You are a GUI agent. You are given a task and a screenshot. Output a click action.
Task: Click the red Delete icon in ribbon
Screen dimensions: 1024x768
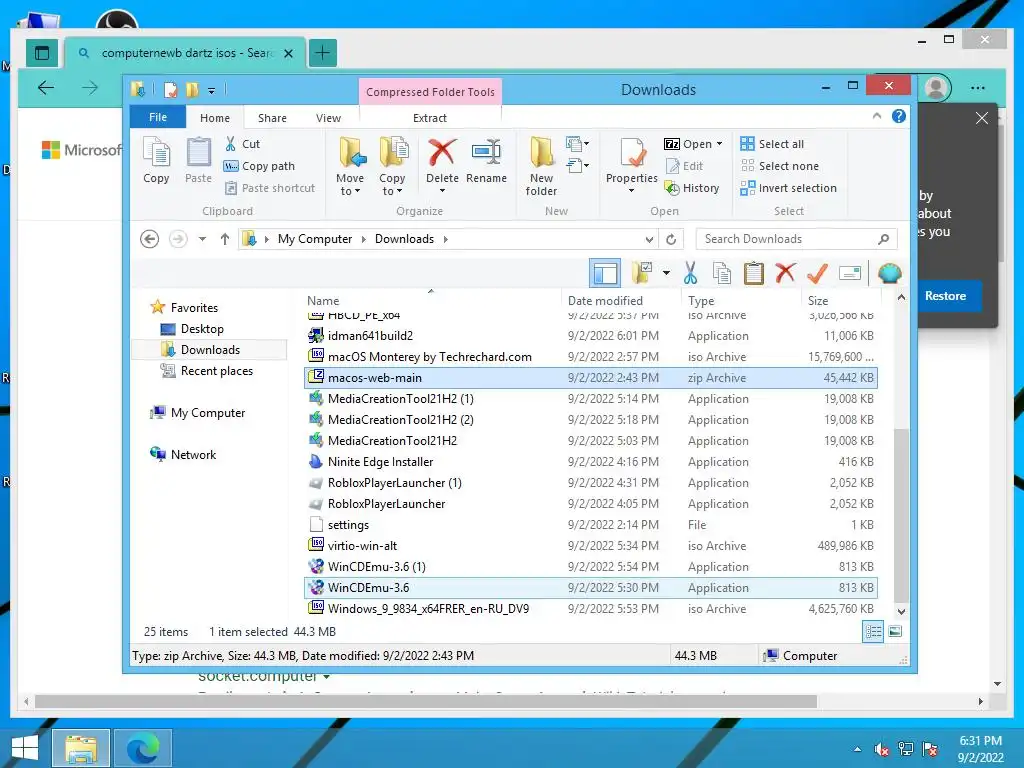click(442, 153)
